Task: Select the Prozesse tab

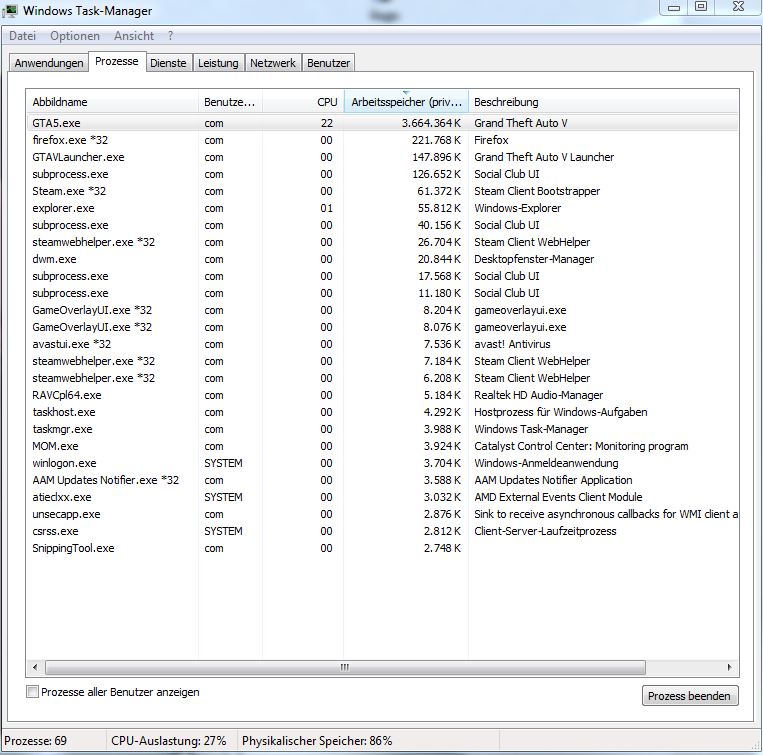Action: [x=117, y=61]
